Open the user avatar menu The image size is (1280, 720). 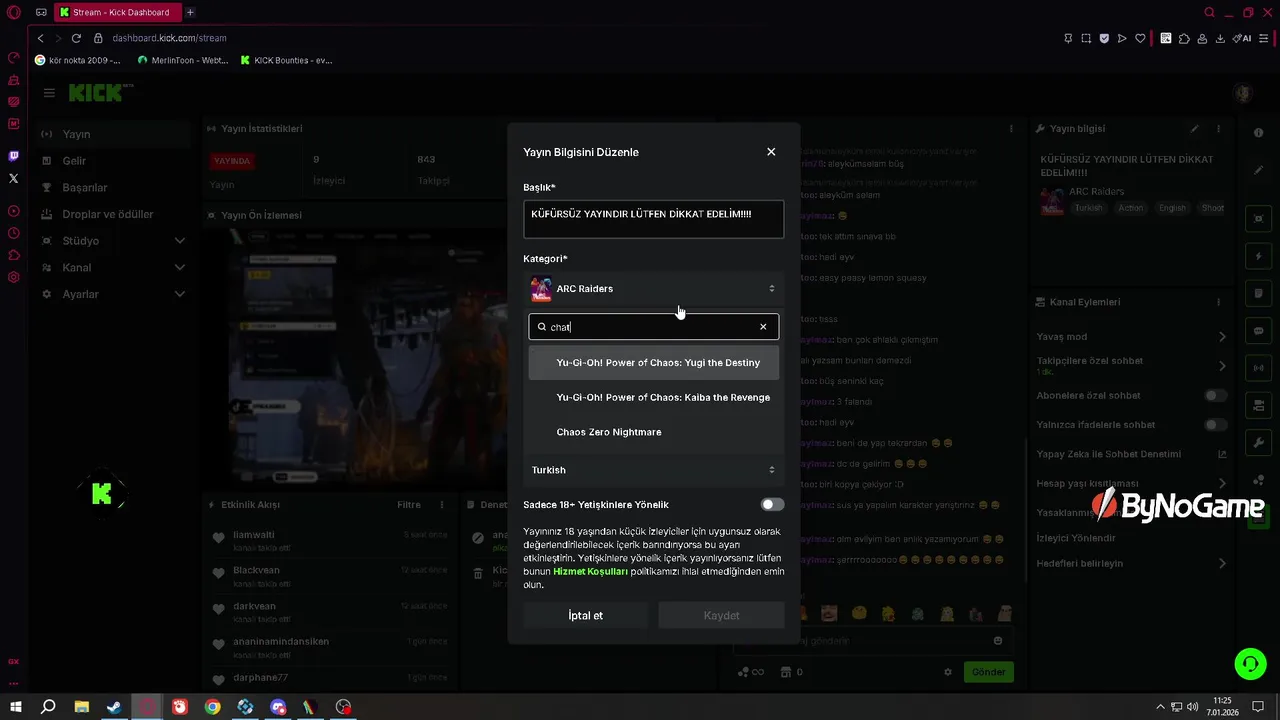[1243, 93]
